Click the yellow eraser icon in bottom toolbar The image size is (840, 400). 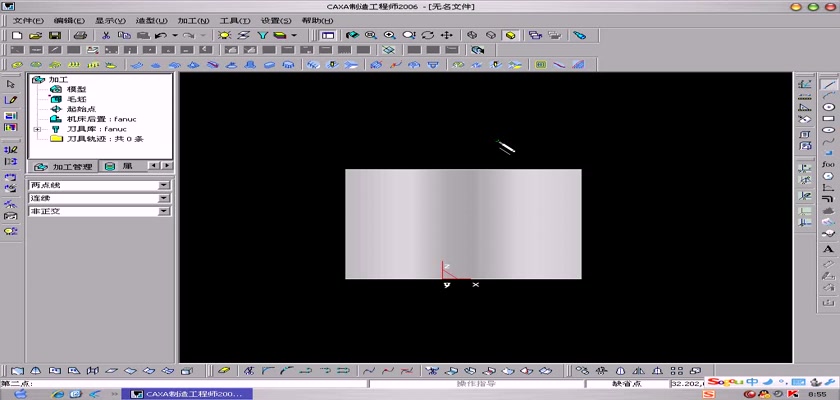(224, 371)
